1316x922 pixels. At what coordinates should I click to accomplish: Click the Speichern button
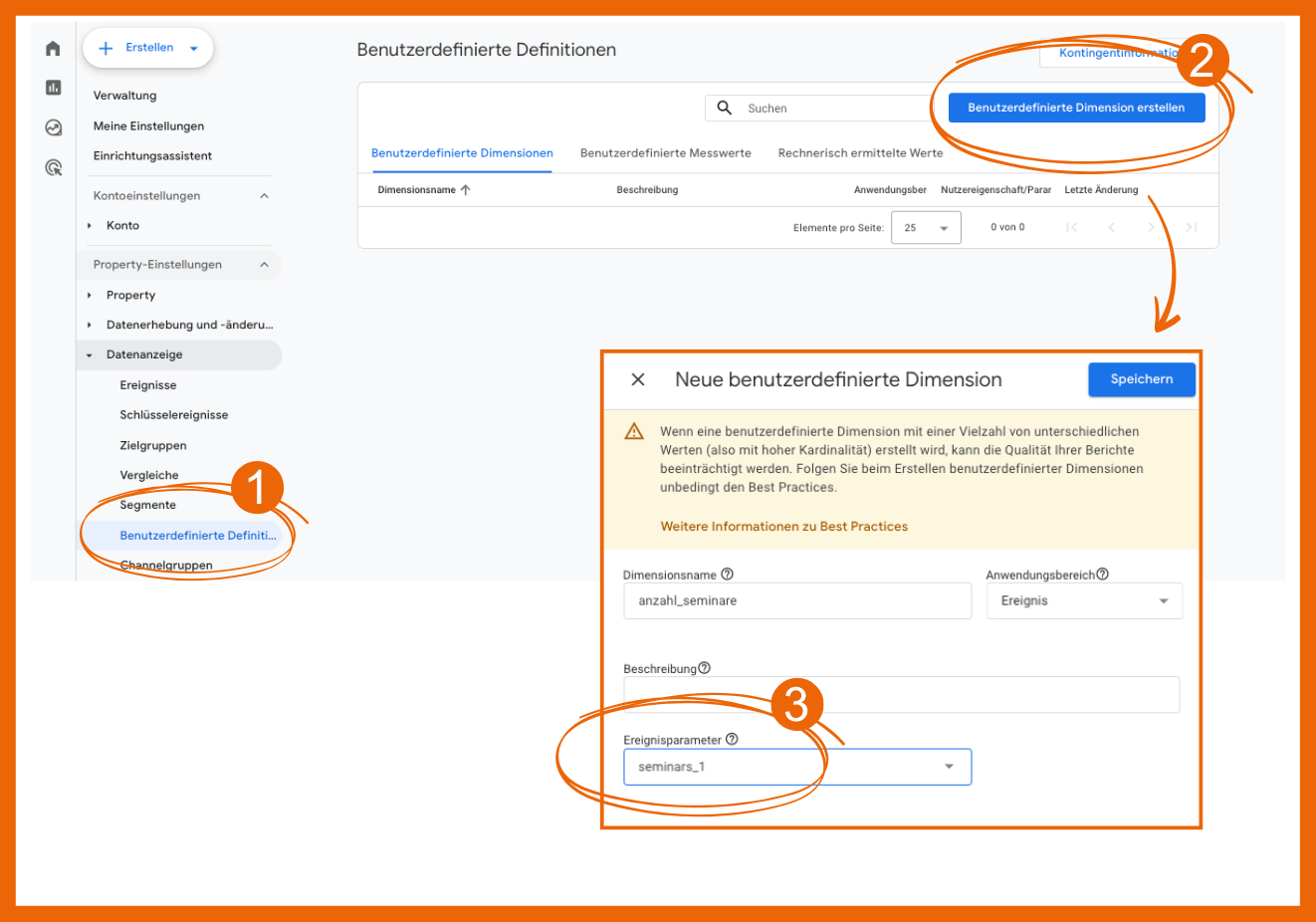[1141, 379]
